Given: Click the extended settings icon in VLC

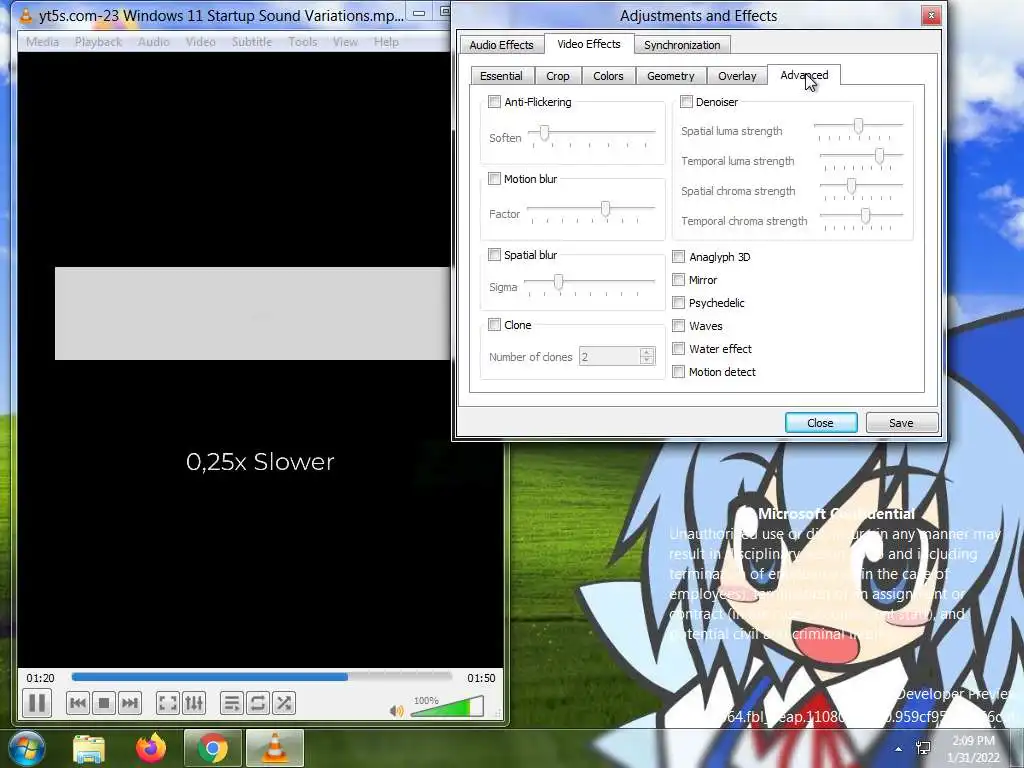Looking at the screenshot, I should (x=194, y=703).
